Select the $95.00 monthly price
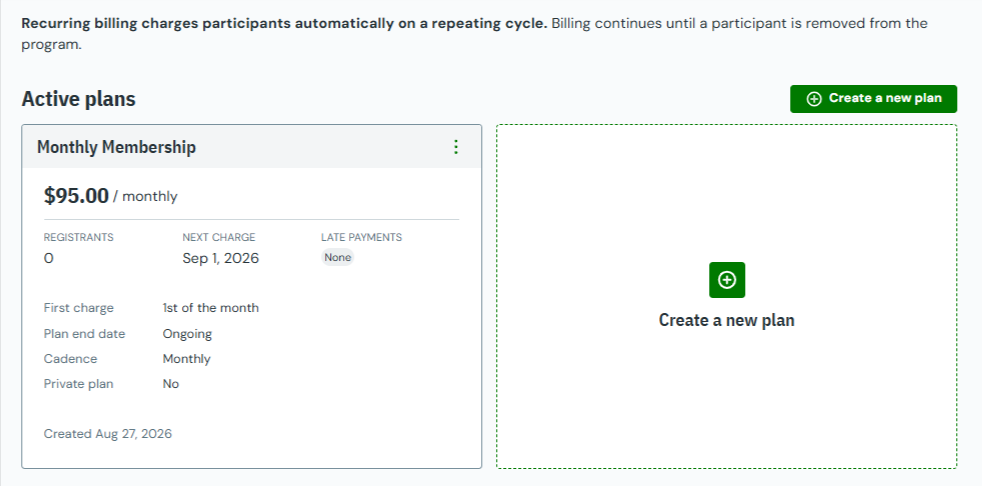 pos(110,196)
